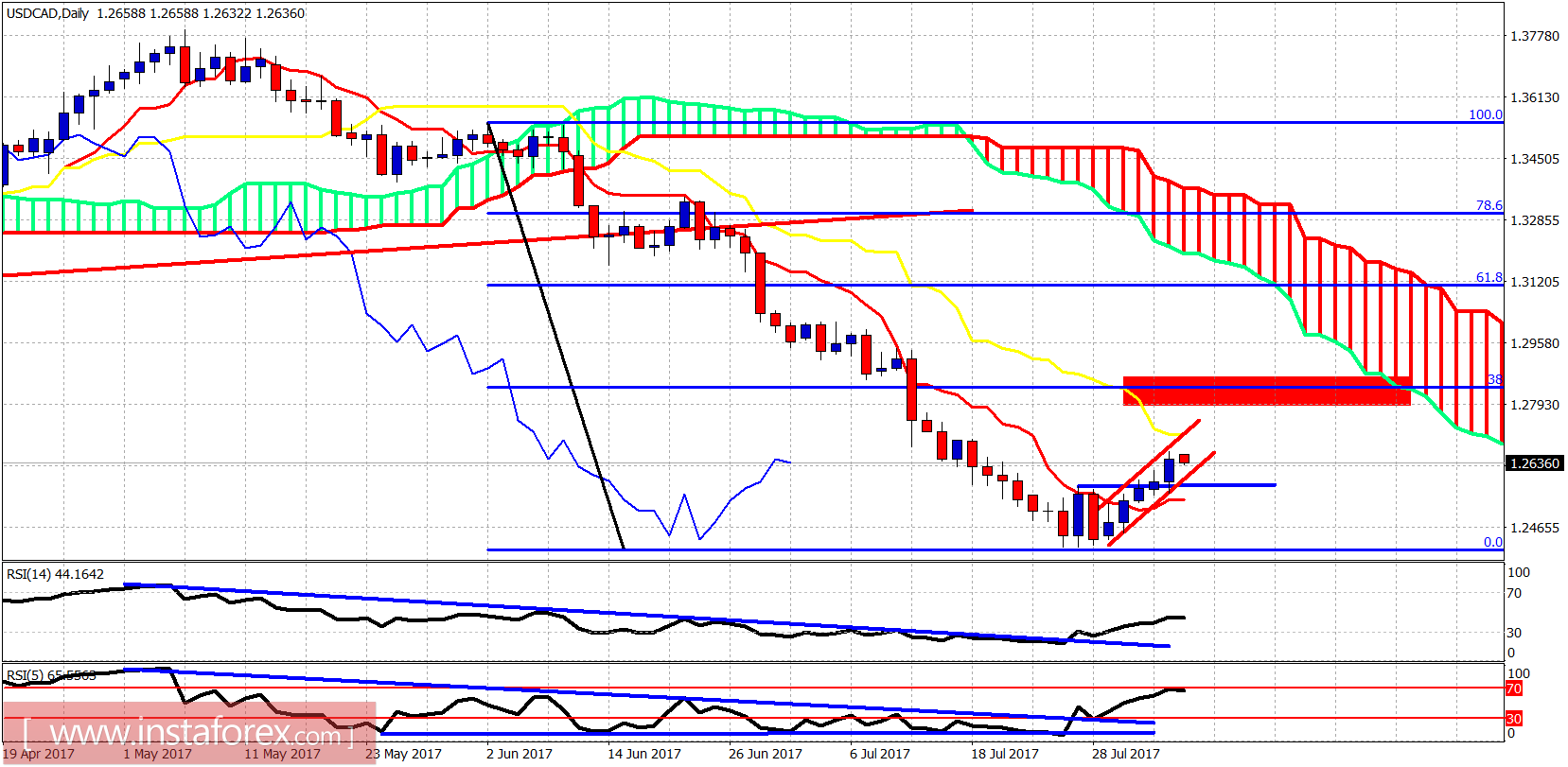Click the 1.32855 price axis label
Screen dimensions: 1568x767
[x=1535, y=220]
